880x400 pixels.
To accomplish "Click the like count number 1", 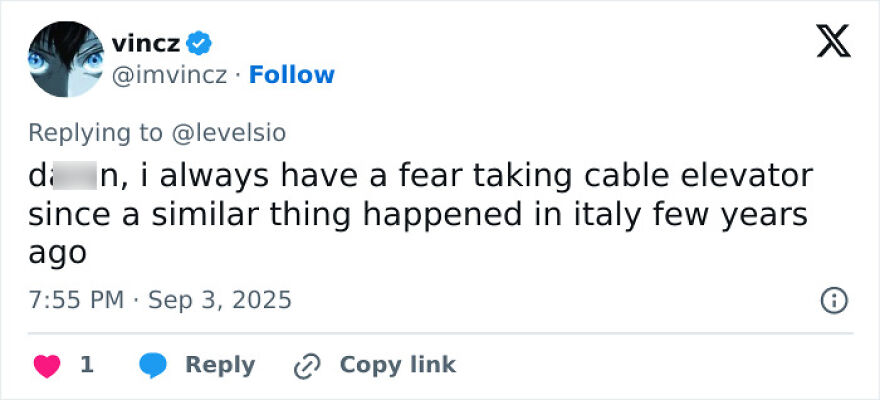I will [x=86, y=365].
